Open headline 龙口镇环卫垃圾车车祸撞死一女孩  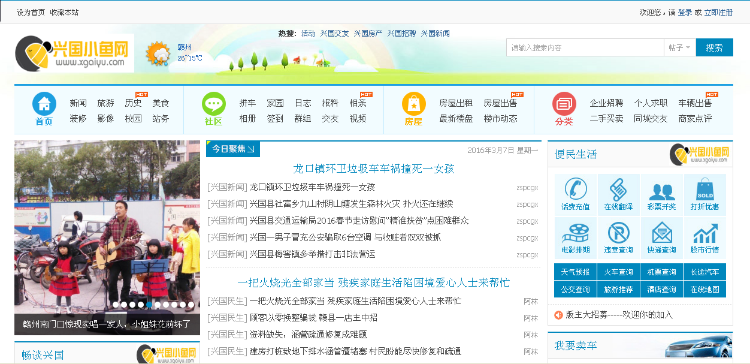pyautogui.click(x=374, y=168)
